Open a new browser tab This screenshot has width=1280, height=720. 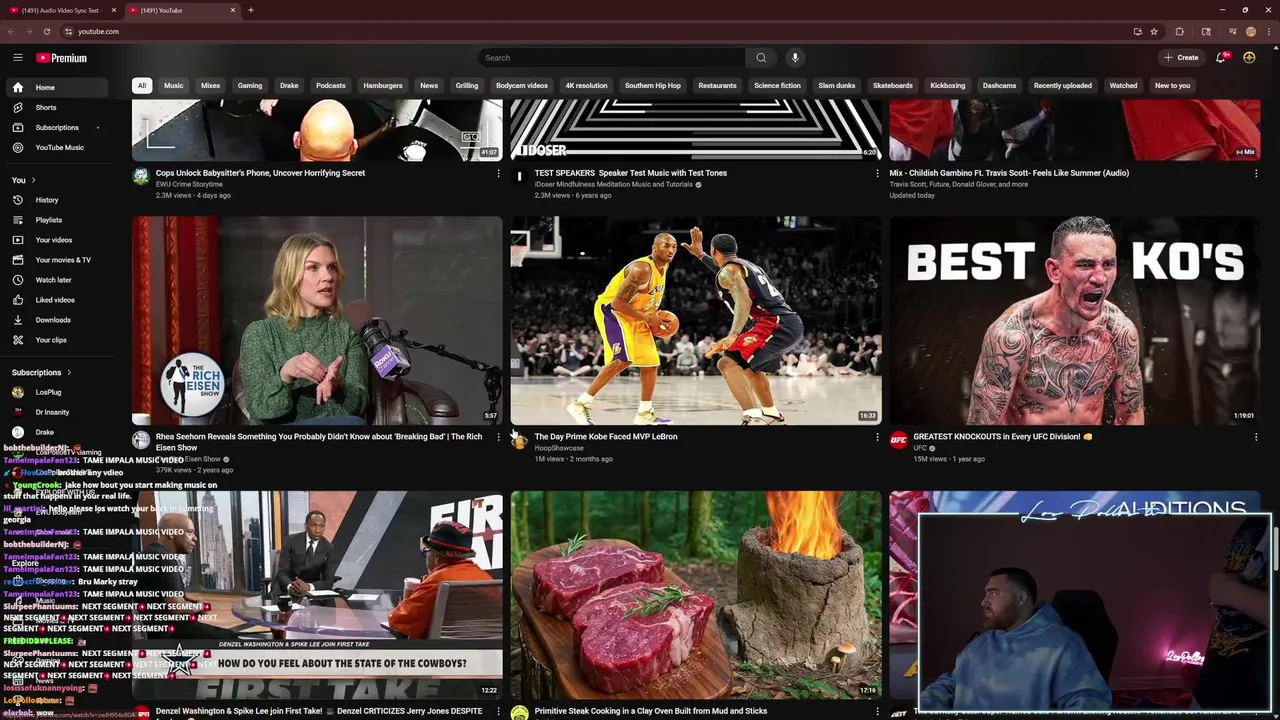[251, 10]
